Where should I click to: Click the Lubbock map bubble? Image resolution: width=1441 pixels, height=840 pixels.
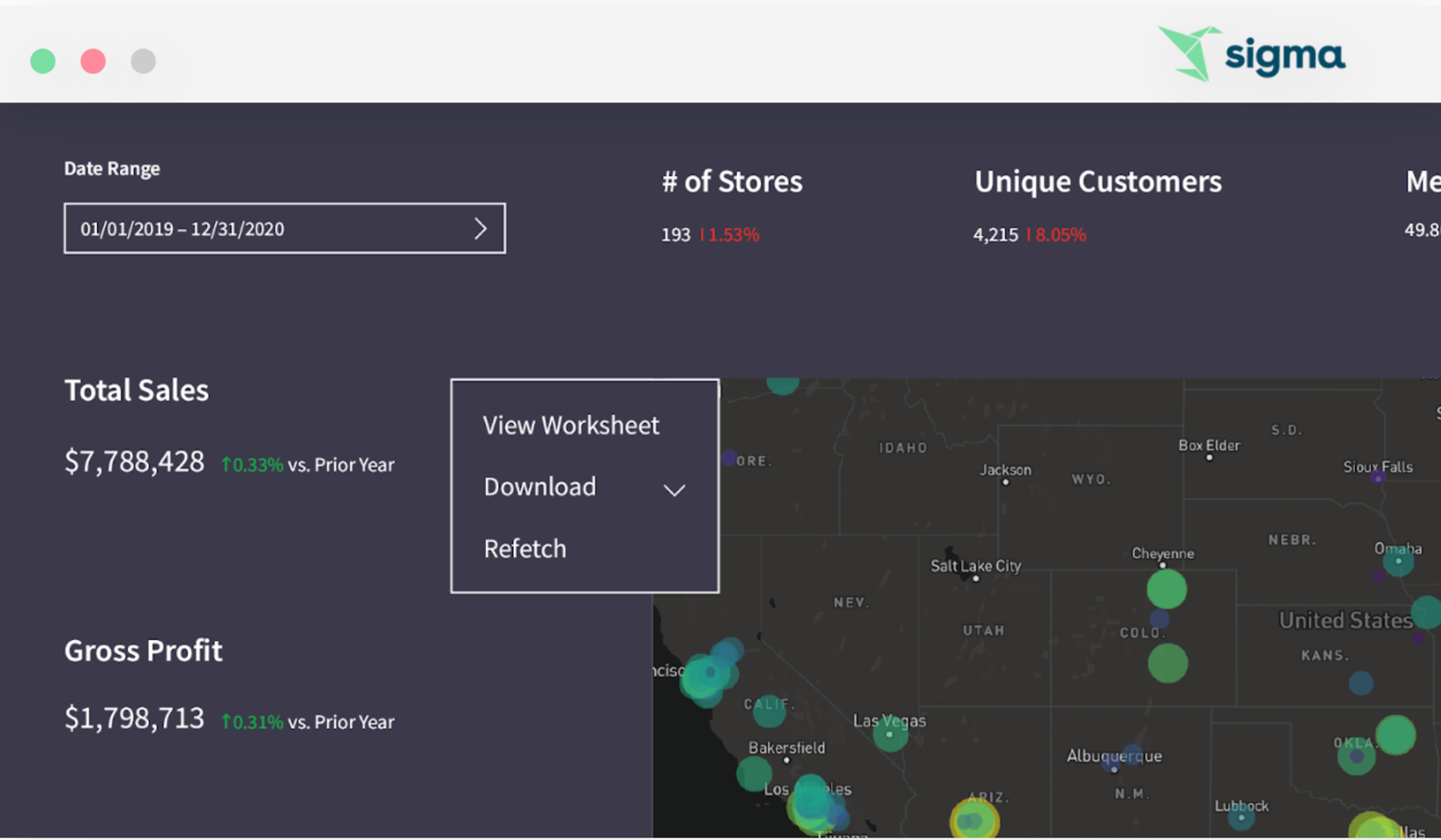1241,818
